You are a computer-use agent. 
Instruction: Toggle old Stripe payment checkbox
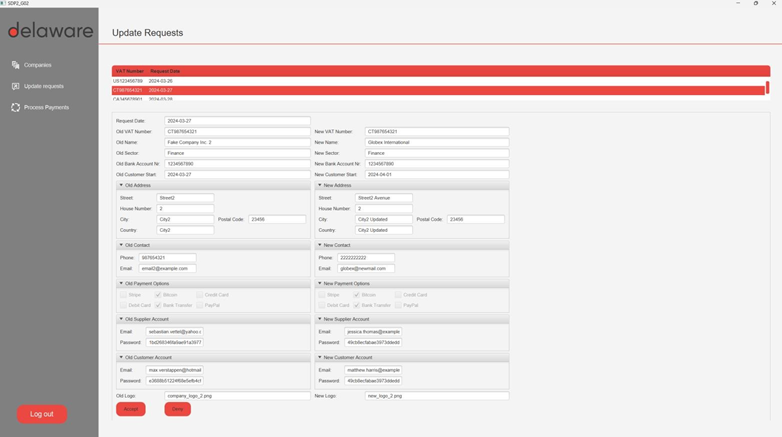[123, 295]
